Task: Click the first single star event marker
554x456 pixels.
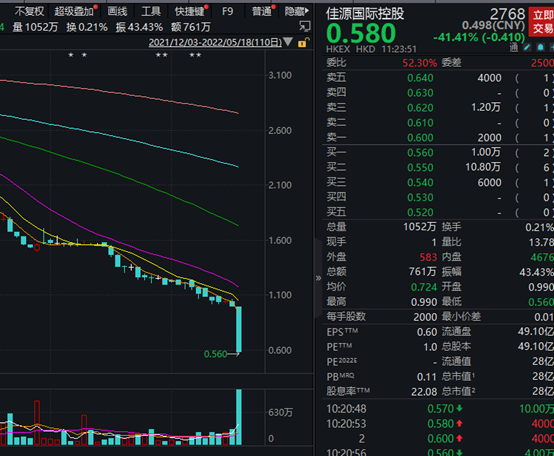Action: pos(71,55)
